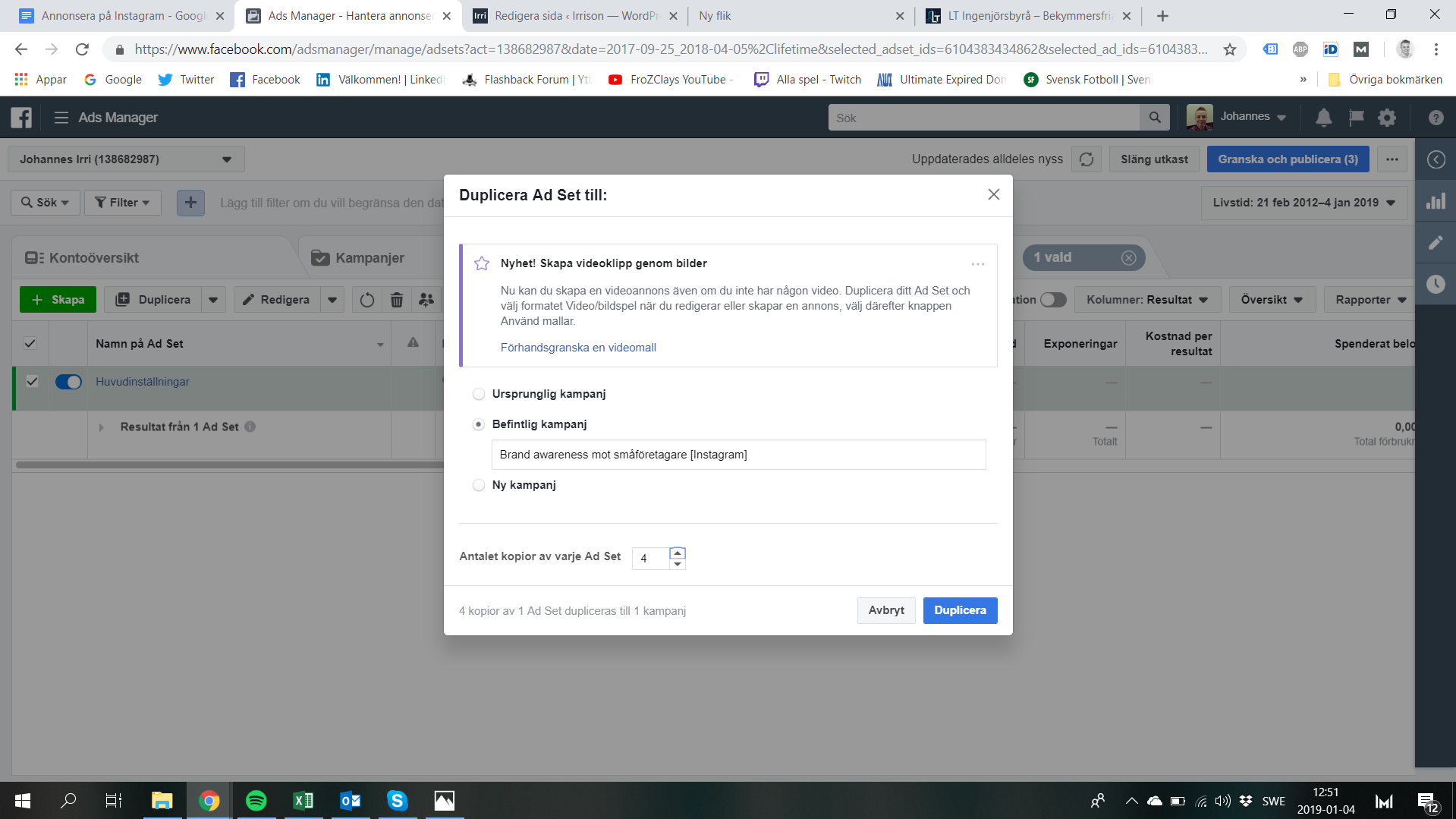Toggle the Huvudinställningar ad set switch

68,382
